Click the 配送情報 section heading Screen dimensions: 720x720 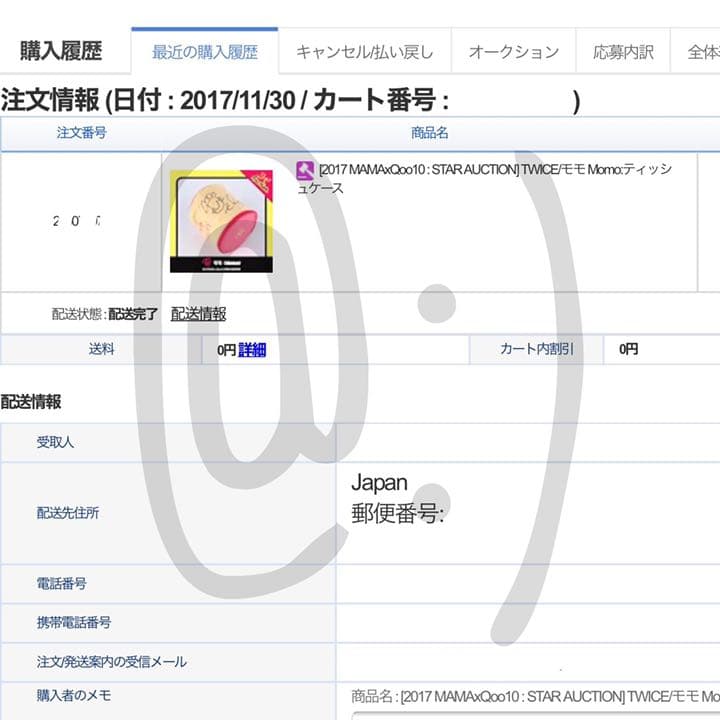click(31, 402)
